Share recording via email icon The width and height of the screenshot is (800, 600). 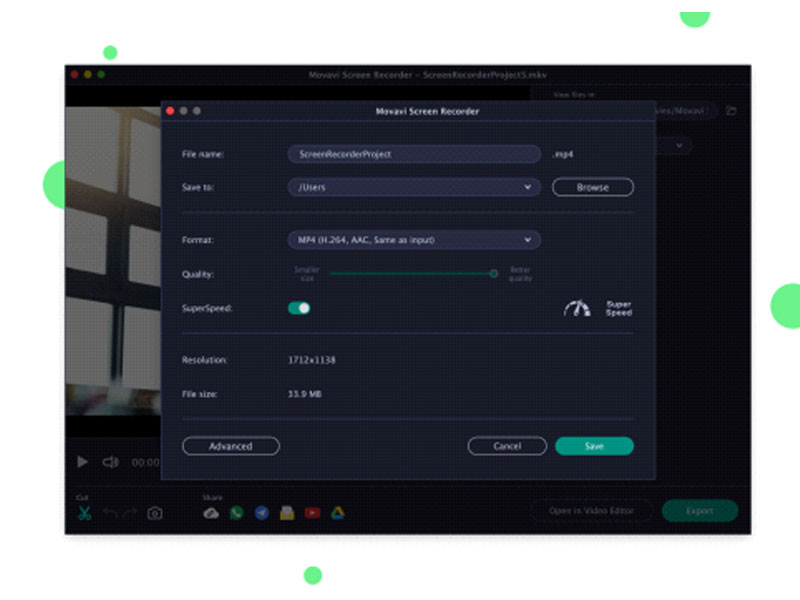coord(287,512)
